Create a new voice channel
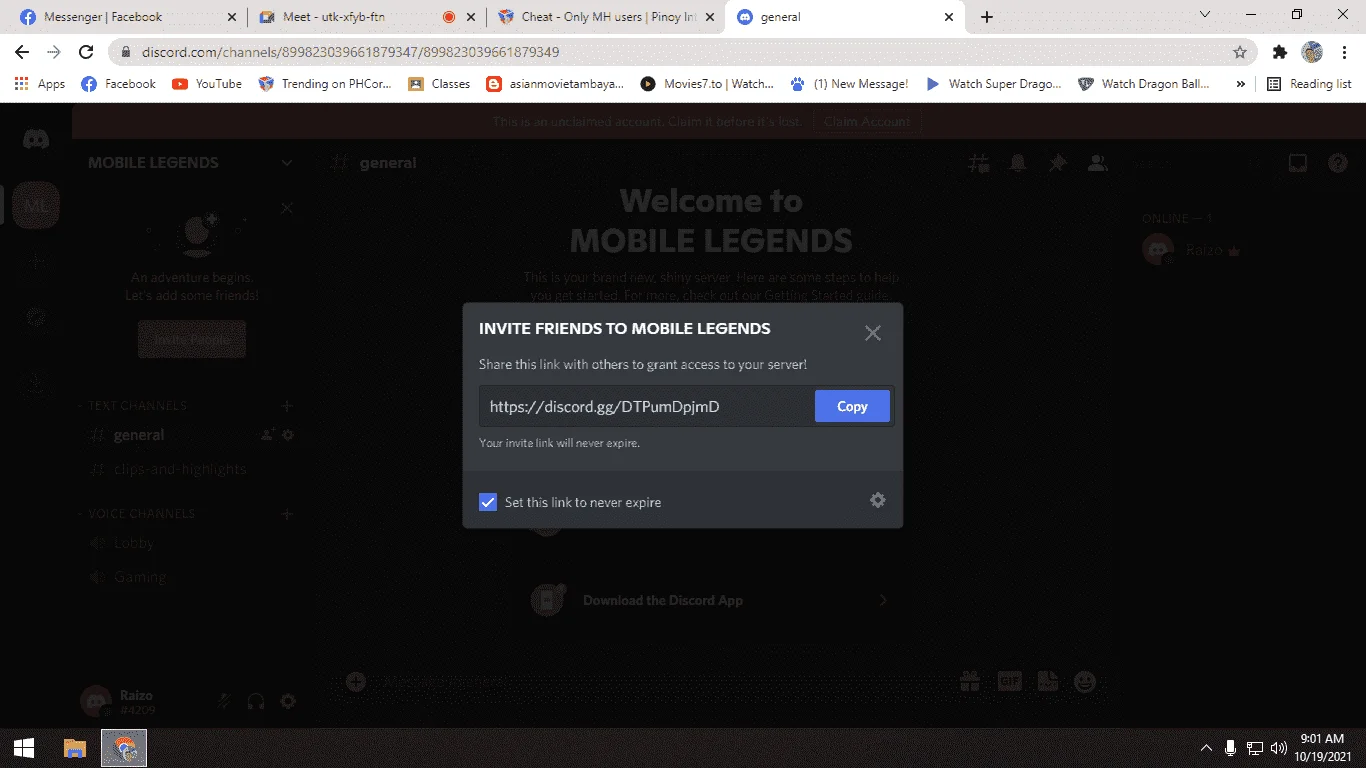Viewport: 1366px width, 768px height. coord(287,513)
